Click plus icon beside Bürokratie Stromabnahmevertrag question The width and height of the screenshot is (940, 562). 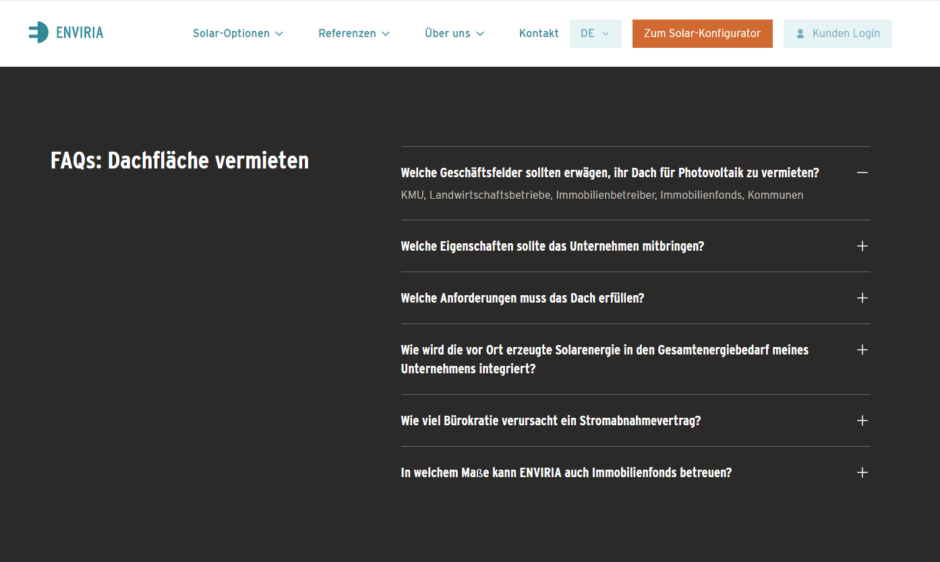point(862,421)
